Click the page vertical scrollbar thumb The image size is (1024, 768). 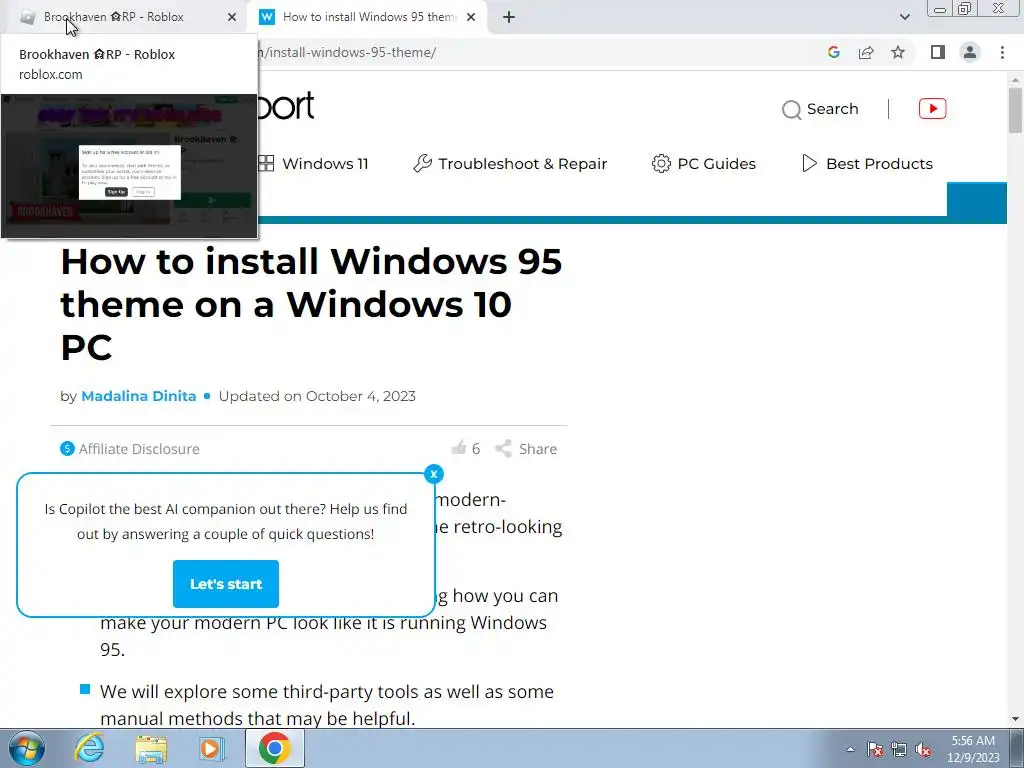[x=1015, y=110]
